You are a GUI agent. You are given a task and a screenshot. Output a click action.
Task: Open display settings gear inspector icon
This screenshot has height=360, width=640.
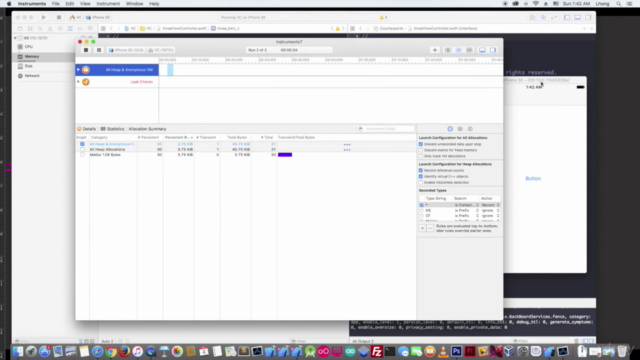[x=460, y=129]
